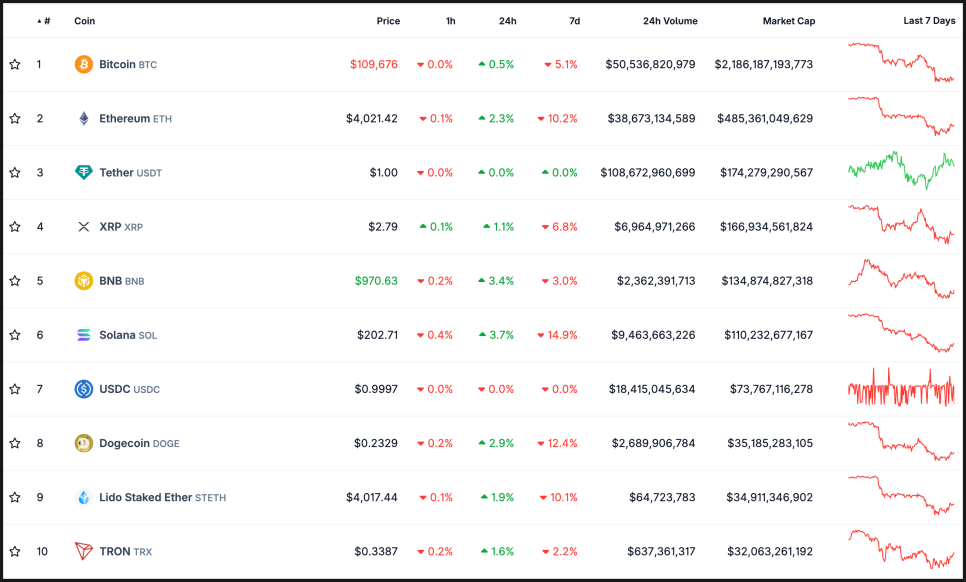966x582 pixels.
Task: Click the Dogecoin logo icon
Action: coord(84,443)
